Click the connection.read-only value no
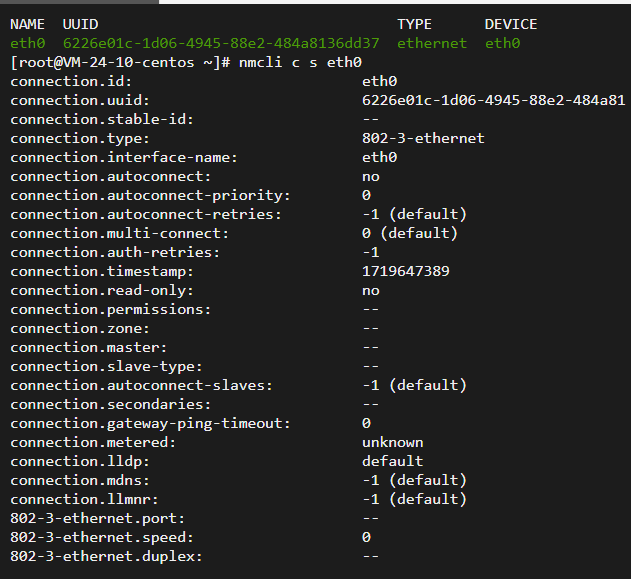631x579 pixels. 371,291
